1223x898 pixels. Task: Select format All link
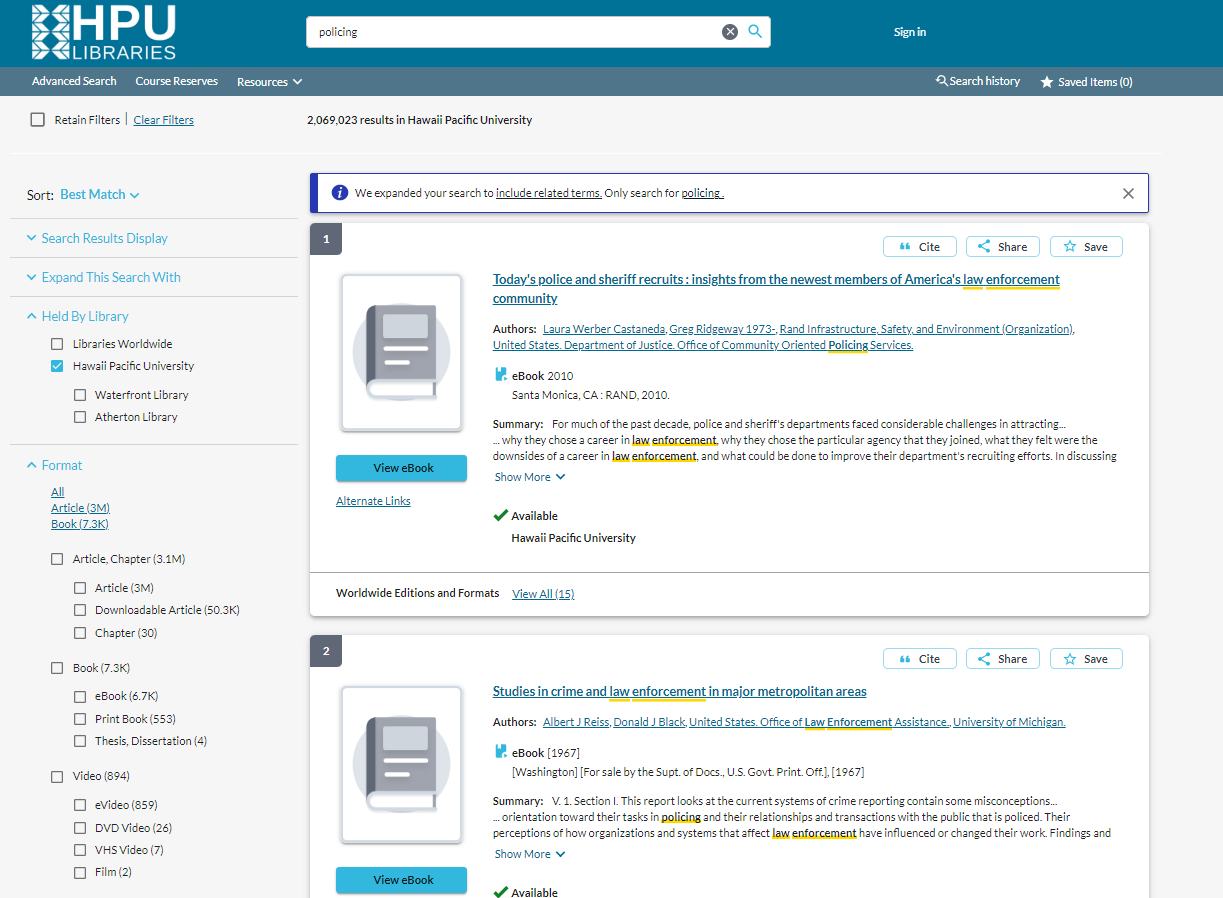pos(57,492)
